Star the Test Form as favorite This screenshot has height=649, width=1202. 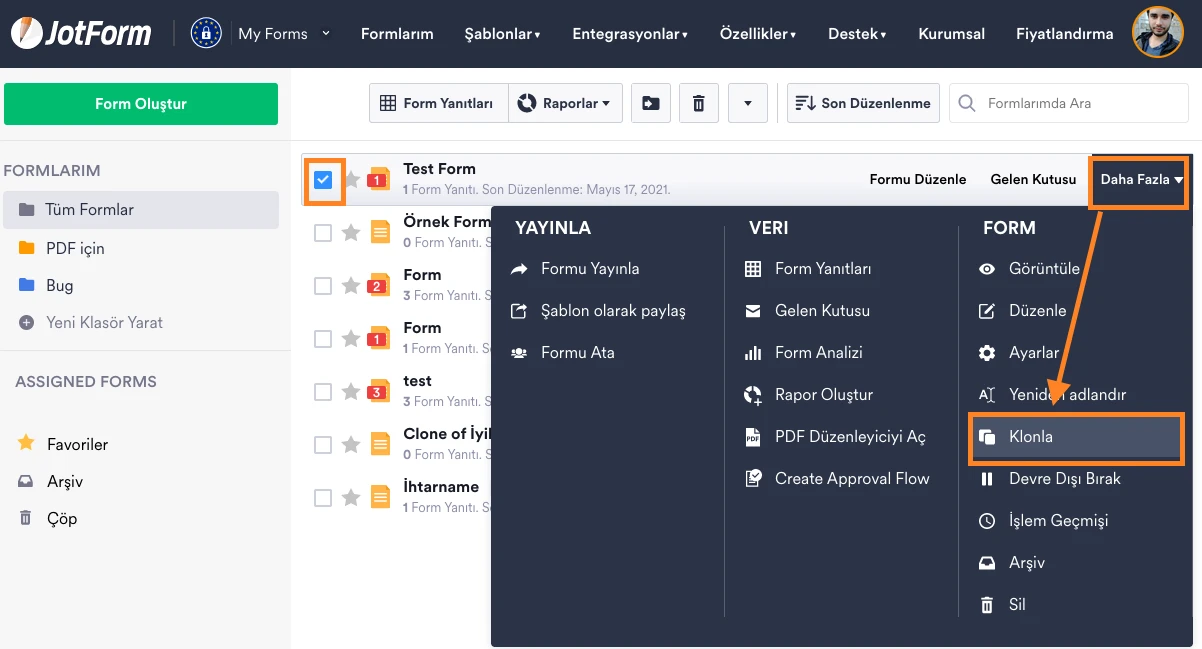[351, 180]
